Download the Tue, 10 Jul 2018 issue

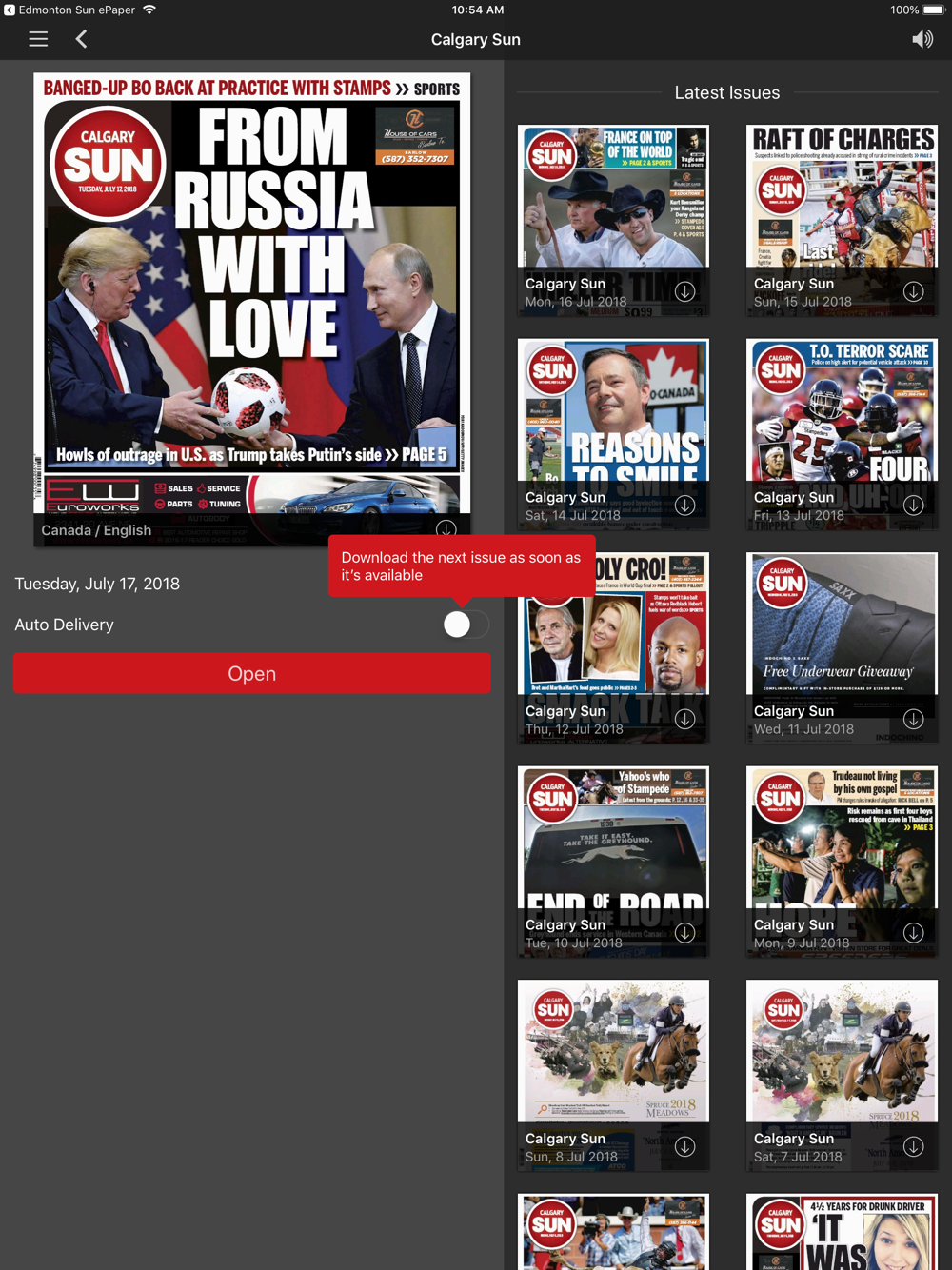coord(684,933)
